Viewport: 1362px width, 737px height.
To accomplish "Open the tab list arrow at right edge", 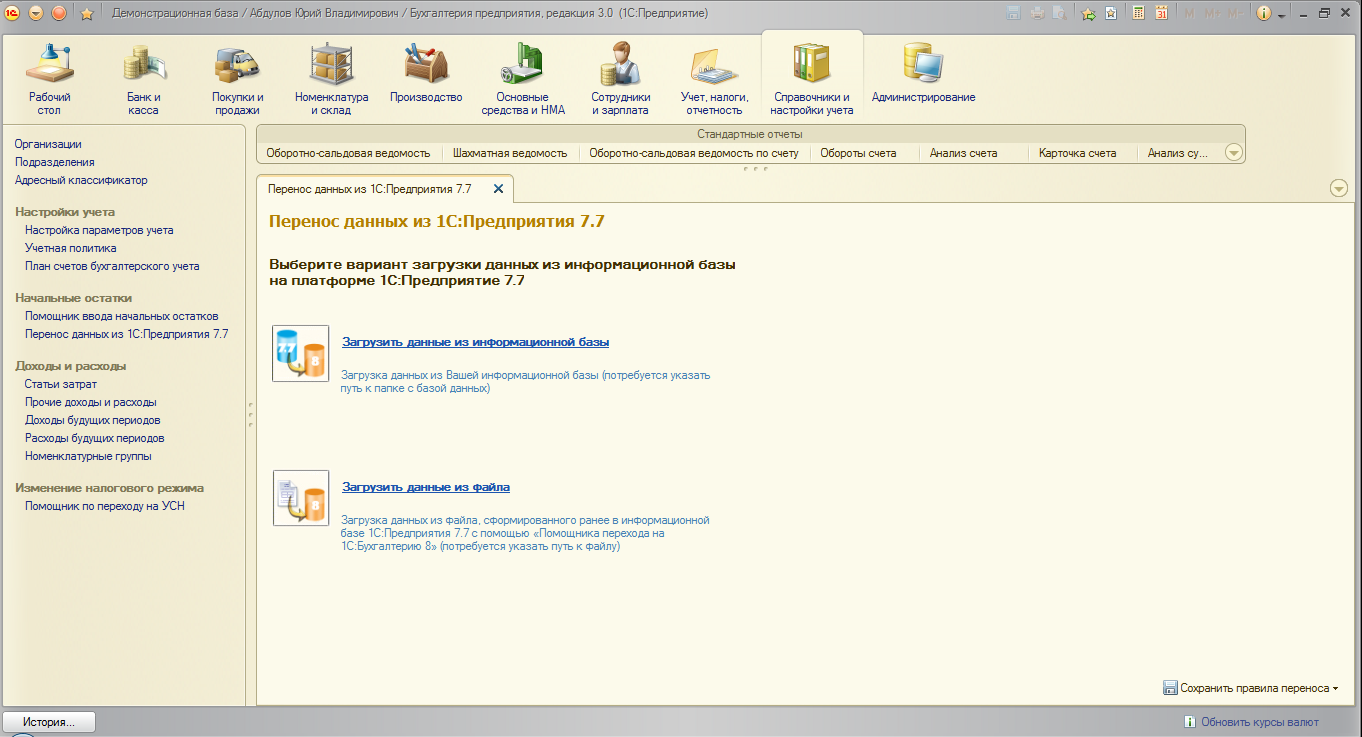I will pyautogui.click(x=1339, y=189).
